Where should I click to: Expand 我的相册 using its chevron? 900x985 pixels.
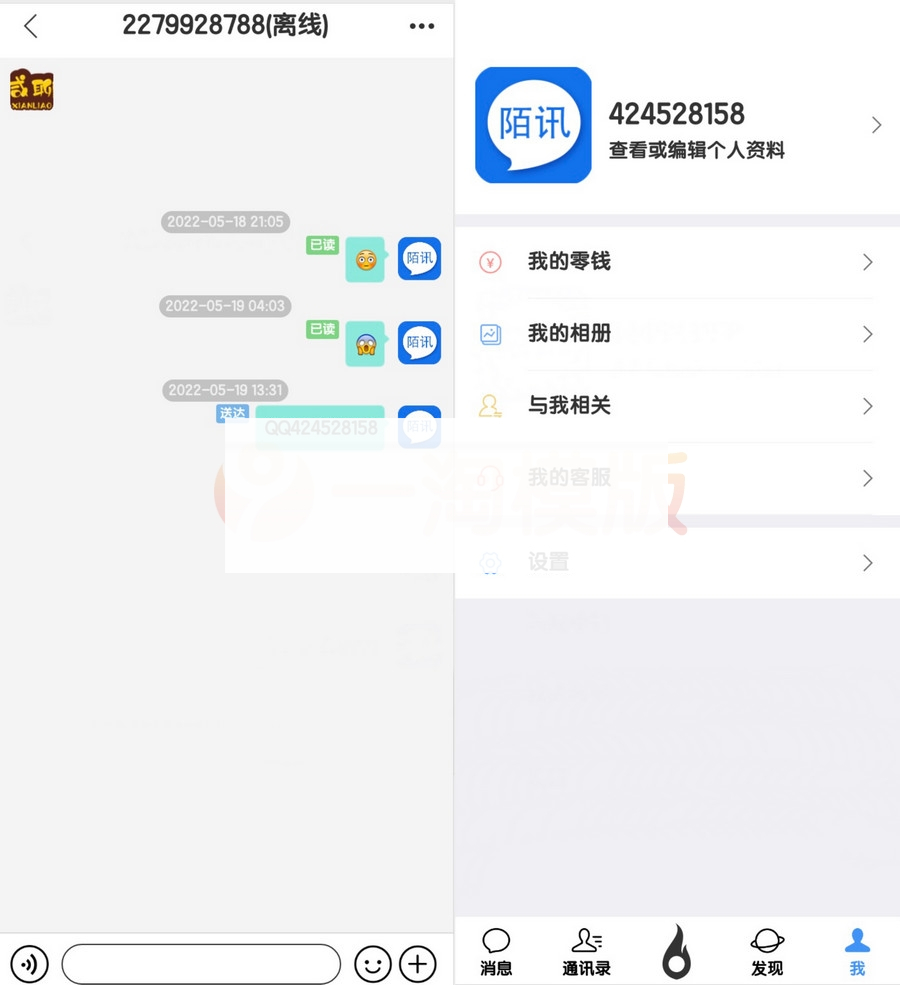tap(868, 334)
